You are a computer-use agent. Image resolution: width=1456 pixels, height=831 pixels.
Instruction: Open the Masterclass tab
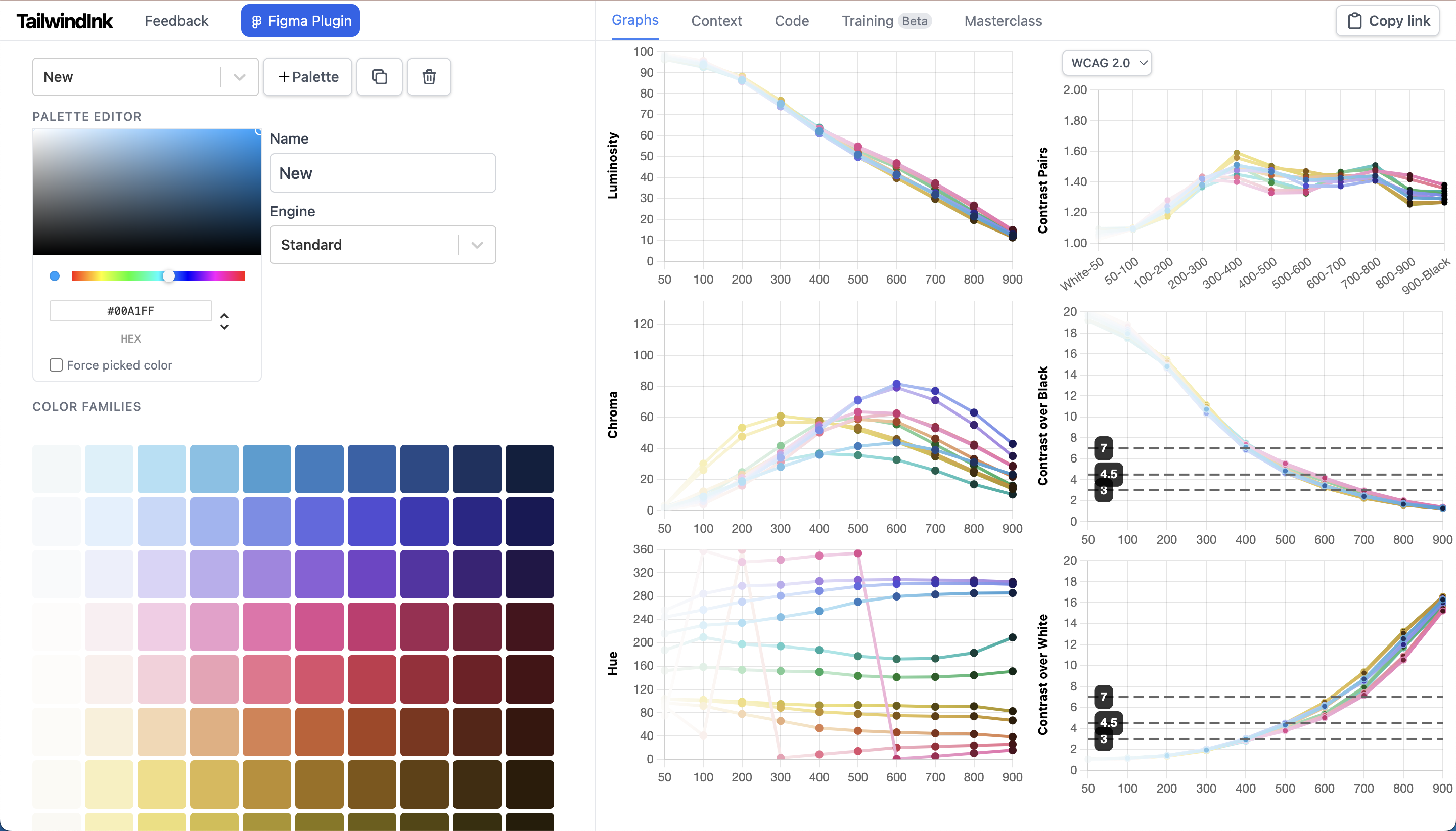1003,21
